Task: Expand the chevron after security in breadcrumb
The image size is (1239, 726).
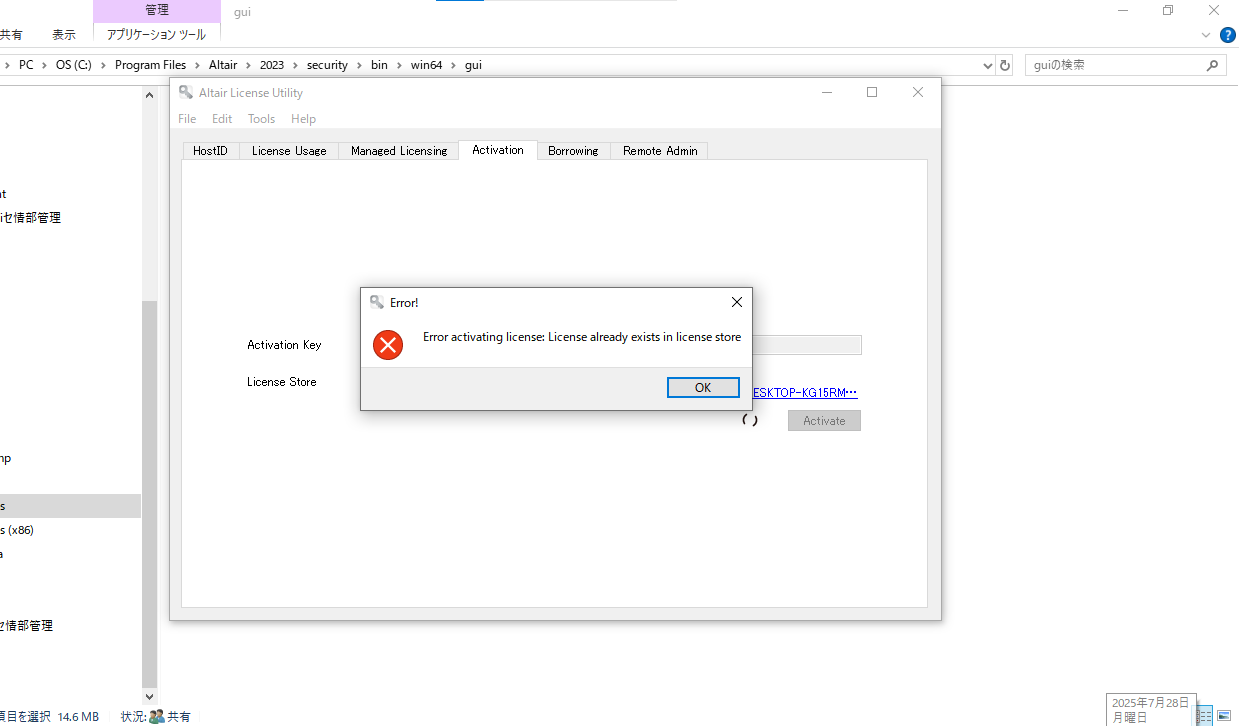Action: pyautogui.click(x=360, y=65)
